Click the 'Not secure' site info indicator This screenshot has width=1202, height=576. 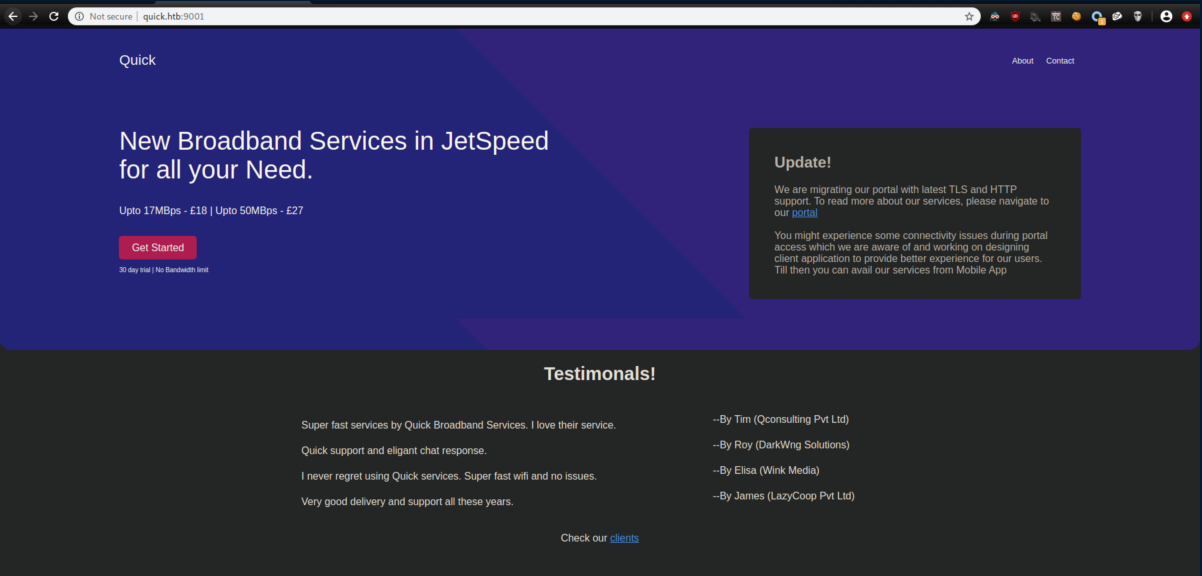pyautogui.click(x=104, y=16)
